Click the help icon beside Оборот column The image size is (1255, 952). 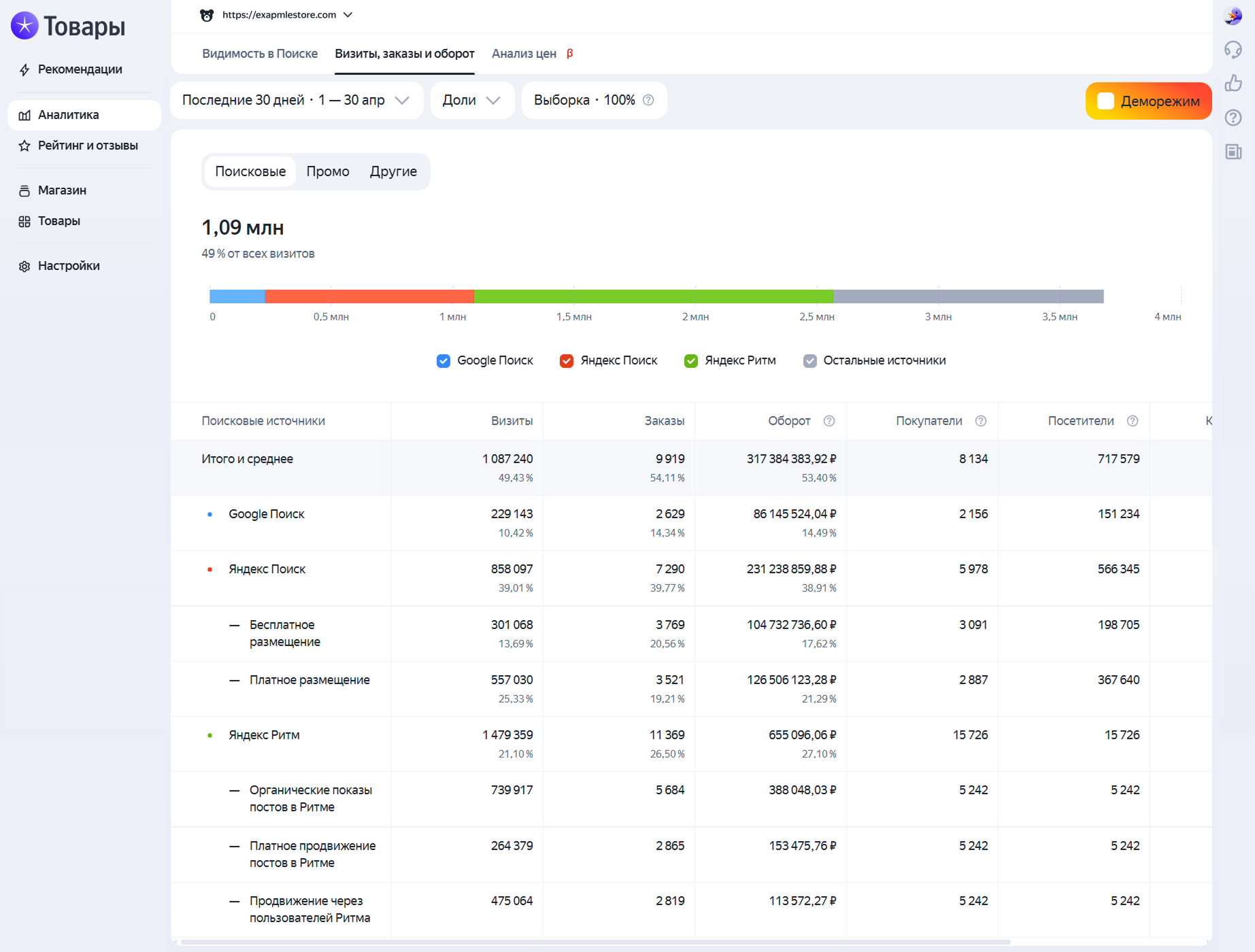829,421
